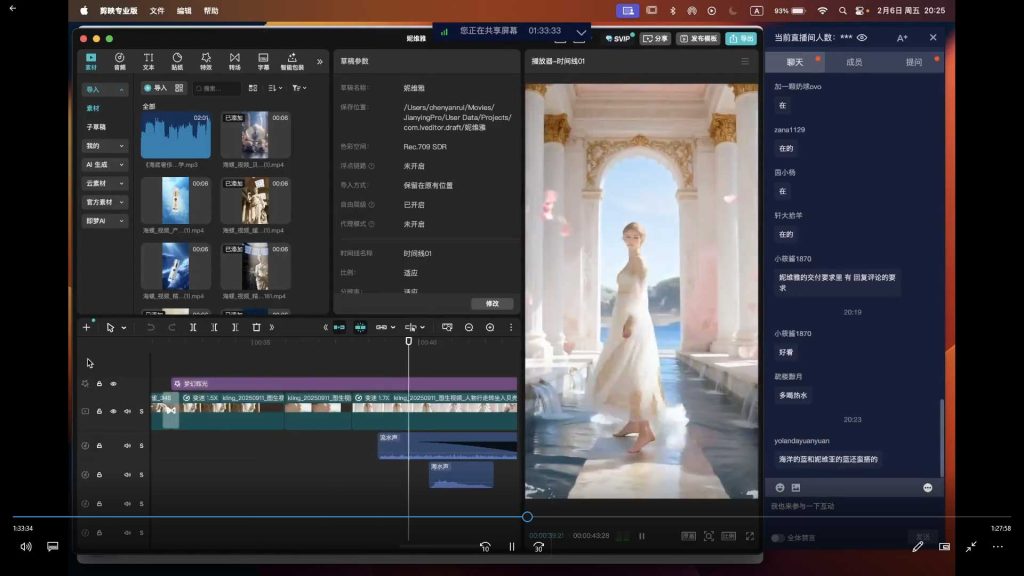
Task: Toggle eye visibility on the 梦幻辉光 effect track
Action: 113,384
